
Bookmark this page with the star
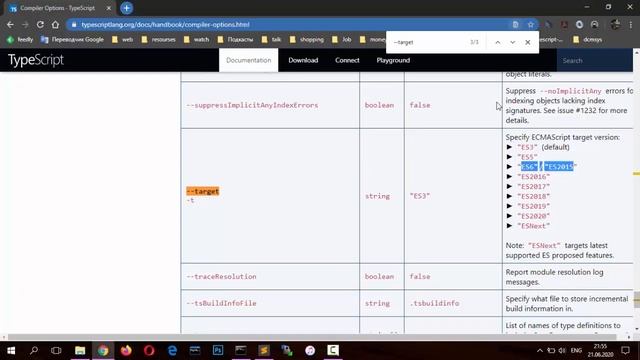531,24
